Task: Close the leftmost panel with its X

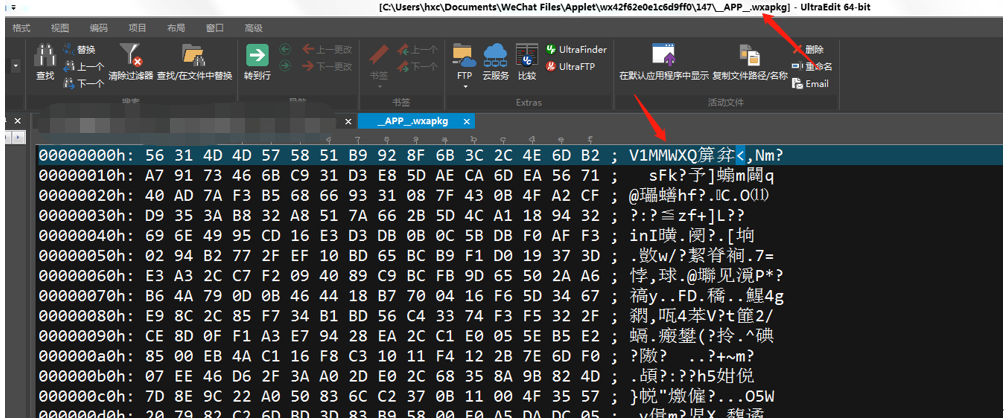Action: coord(17,121)
